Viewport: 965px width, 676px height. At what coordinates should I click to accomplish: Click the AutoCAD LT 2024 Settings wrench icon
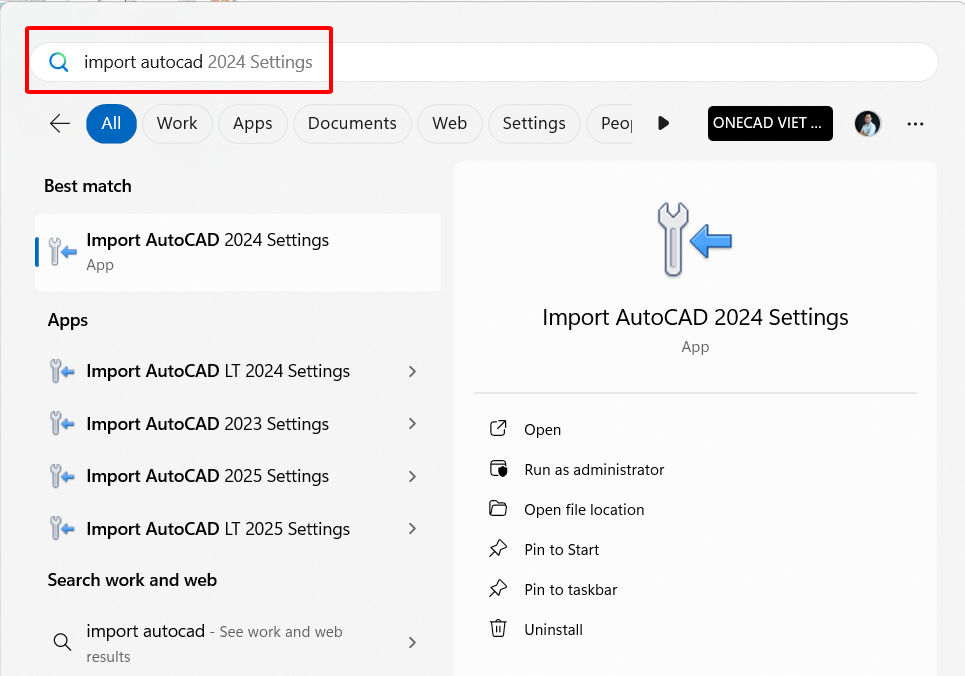click(62, 371)
